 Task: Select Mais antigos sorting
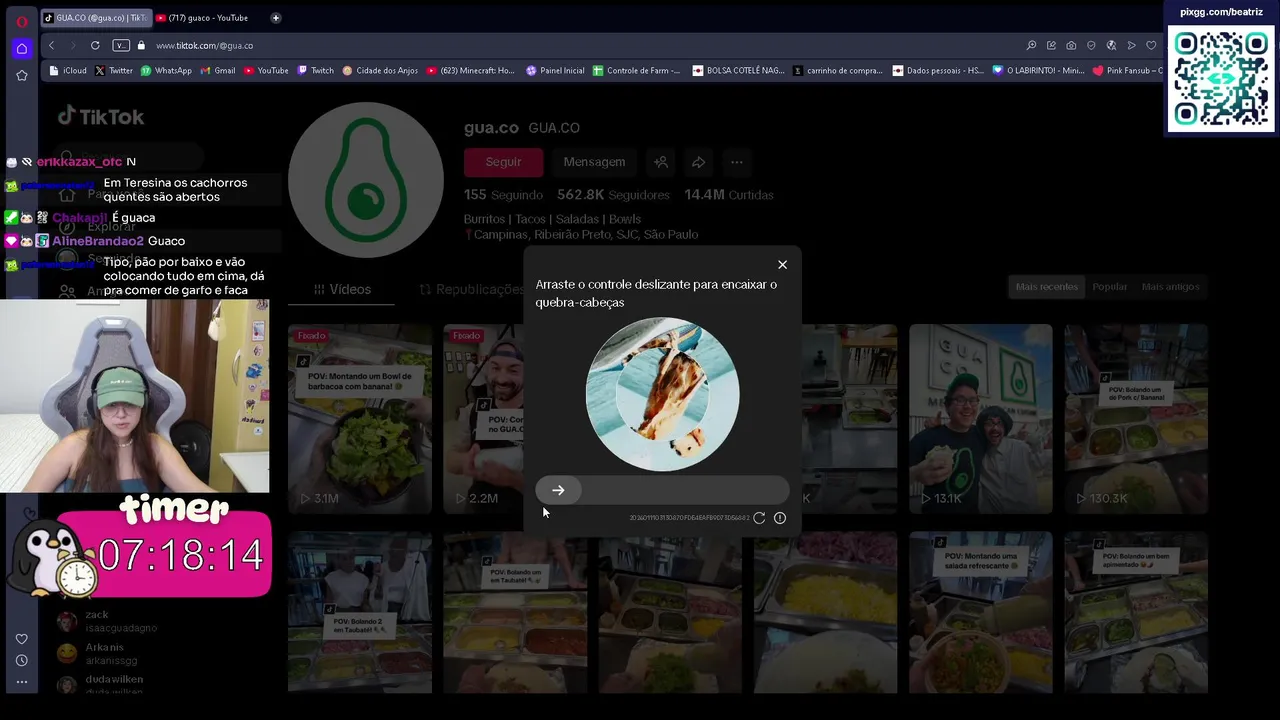click(x=1170, y=287)
